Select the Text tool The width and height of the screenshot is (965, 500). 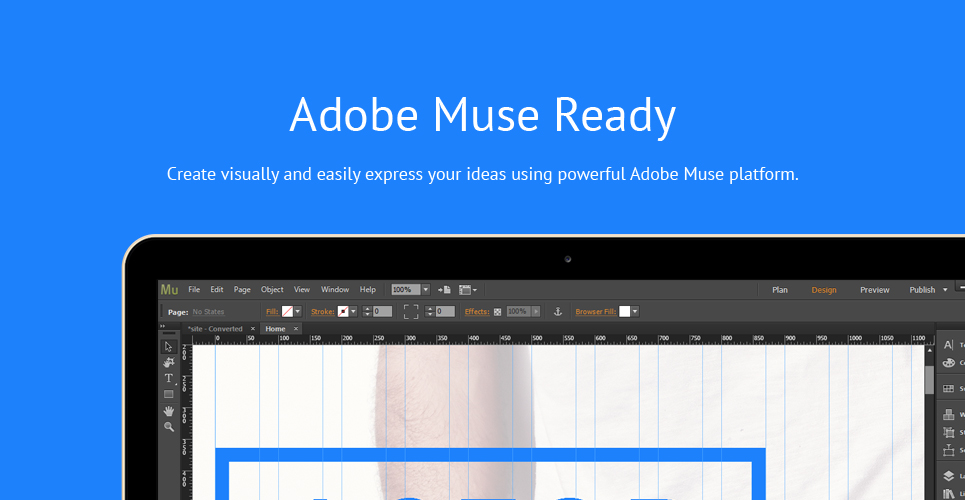point(169,378)
